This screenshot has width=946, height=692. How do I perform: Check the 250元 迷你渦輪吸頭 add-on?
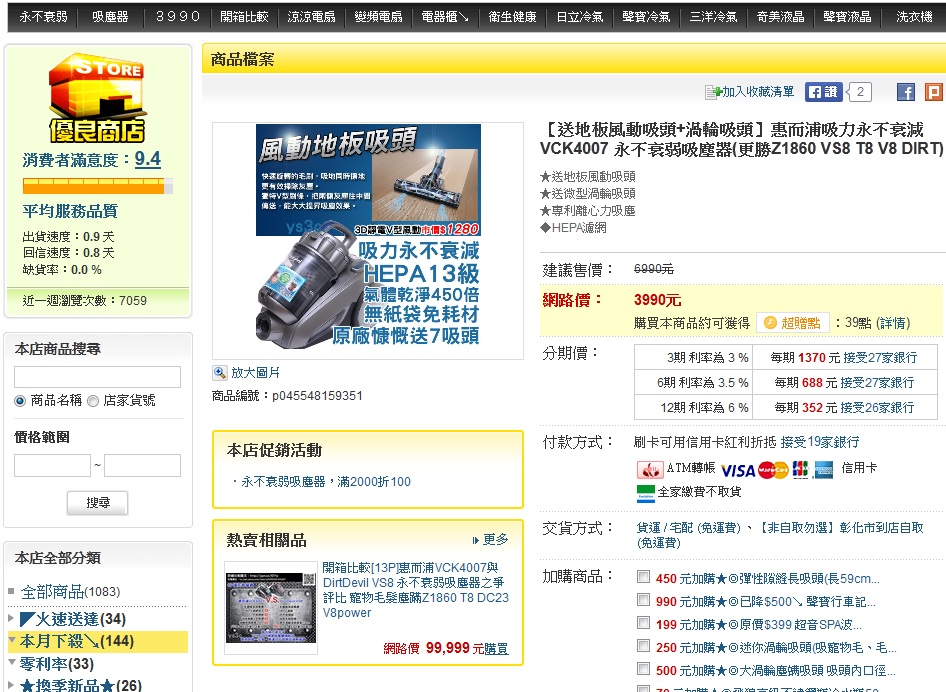pos(643,646)
